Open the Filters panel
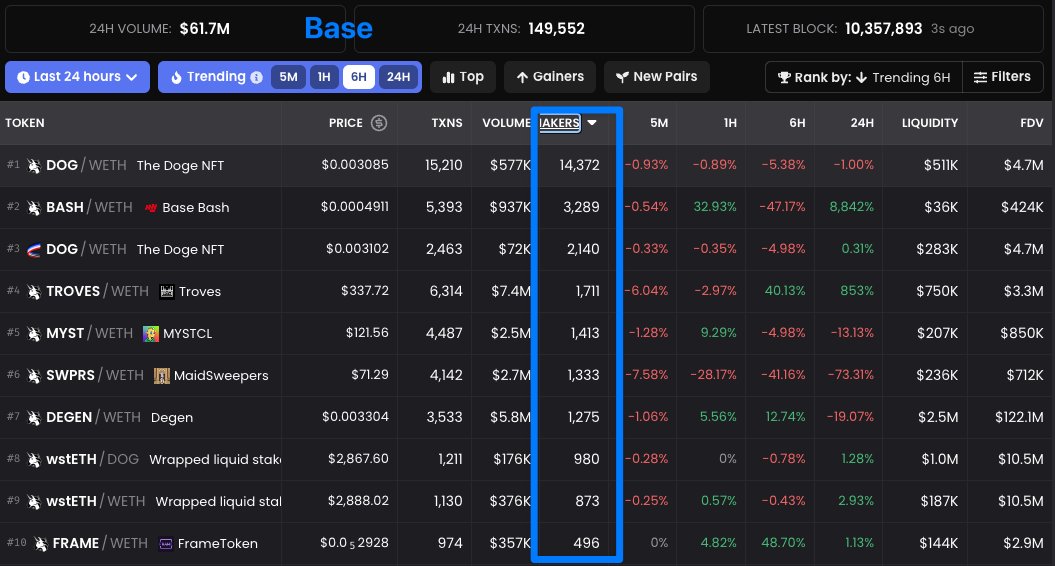The image size is (1055, 566). [1003, 77]
